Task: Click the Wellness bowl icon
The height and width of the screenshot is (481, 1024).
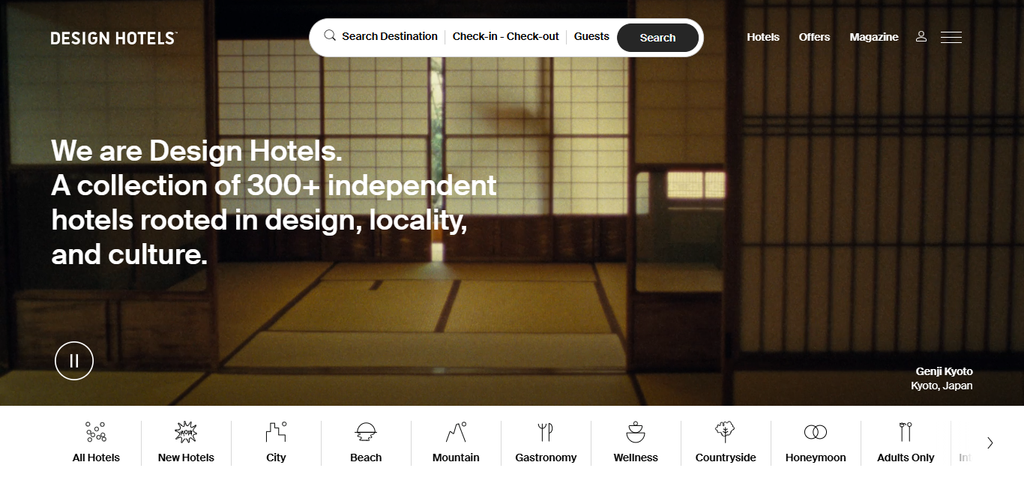Action: (x=635, y=431)
